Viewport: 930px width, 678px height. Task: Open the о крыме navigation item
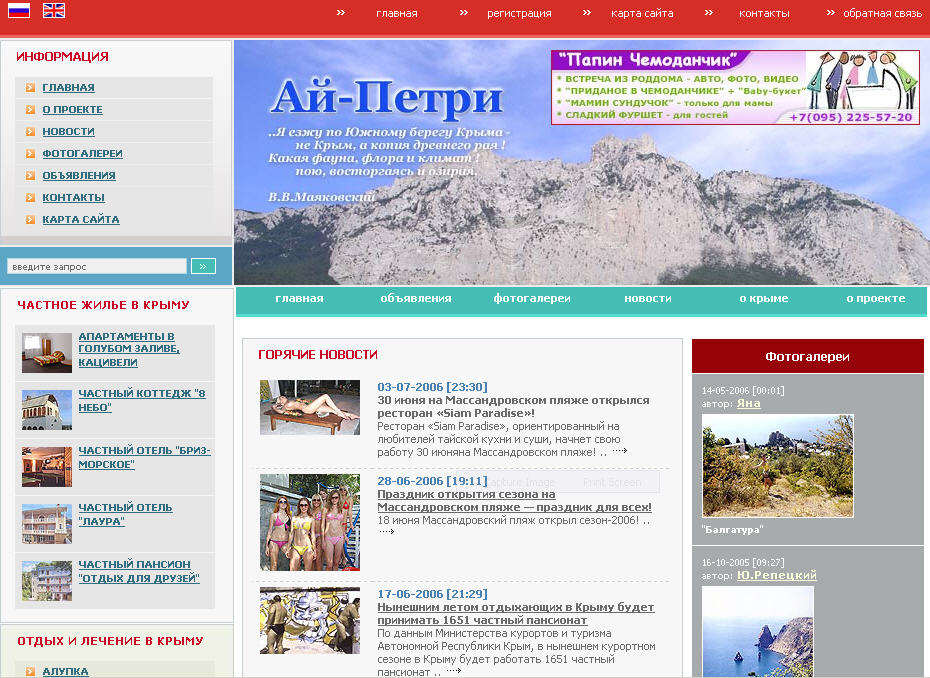tap(762, 297)
